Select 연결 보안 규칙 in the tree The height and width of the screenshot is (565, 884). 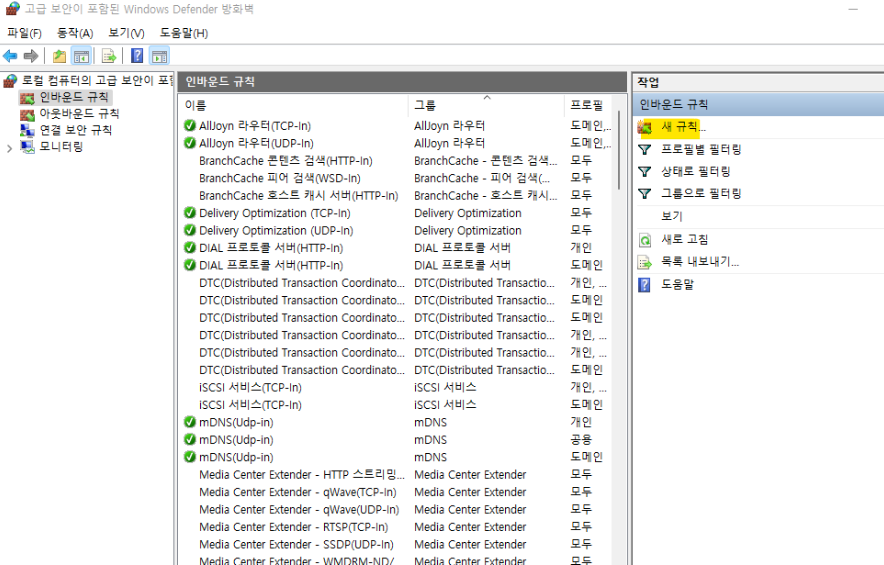click(x=76, y=130)
